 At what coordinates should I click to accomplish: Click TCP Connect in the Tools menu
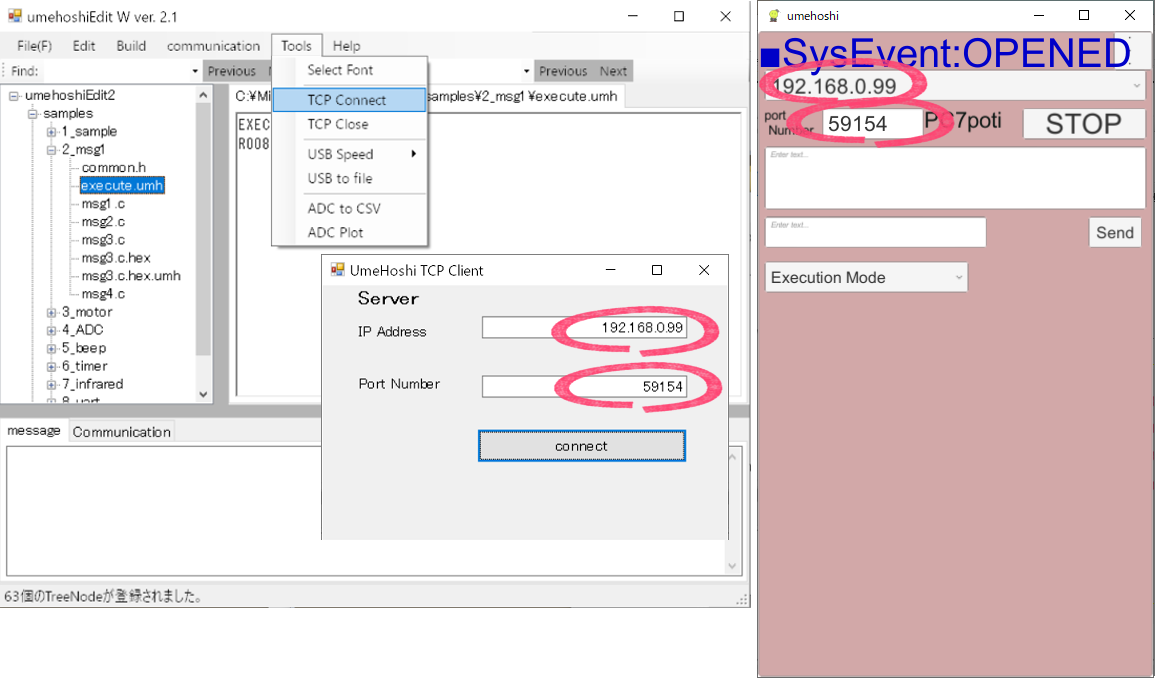346,100
